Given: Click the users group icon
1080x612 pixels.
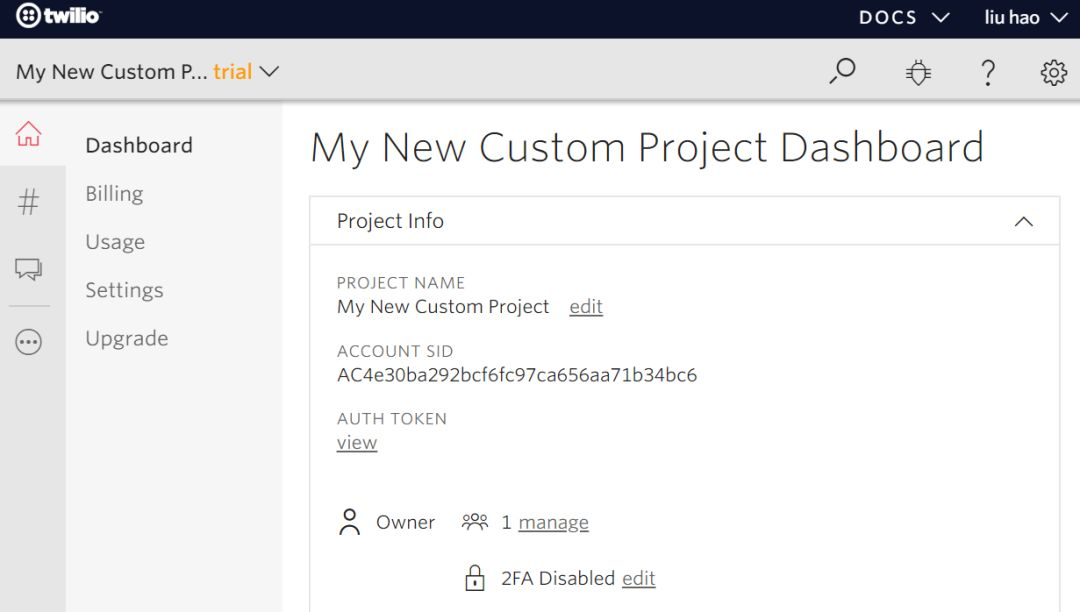Looking at the screenshot, I should (475, 522).
